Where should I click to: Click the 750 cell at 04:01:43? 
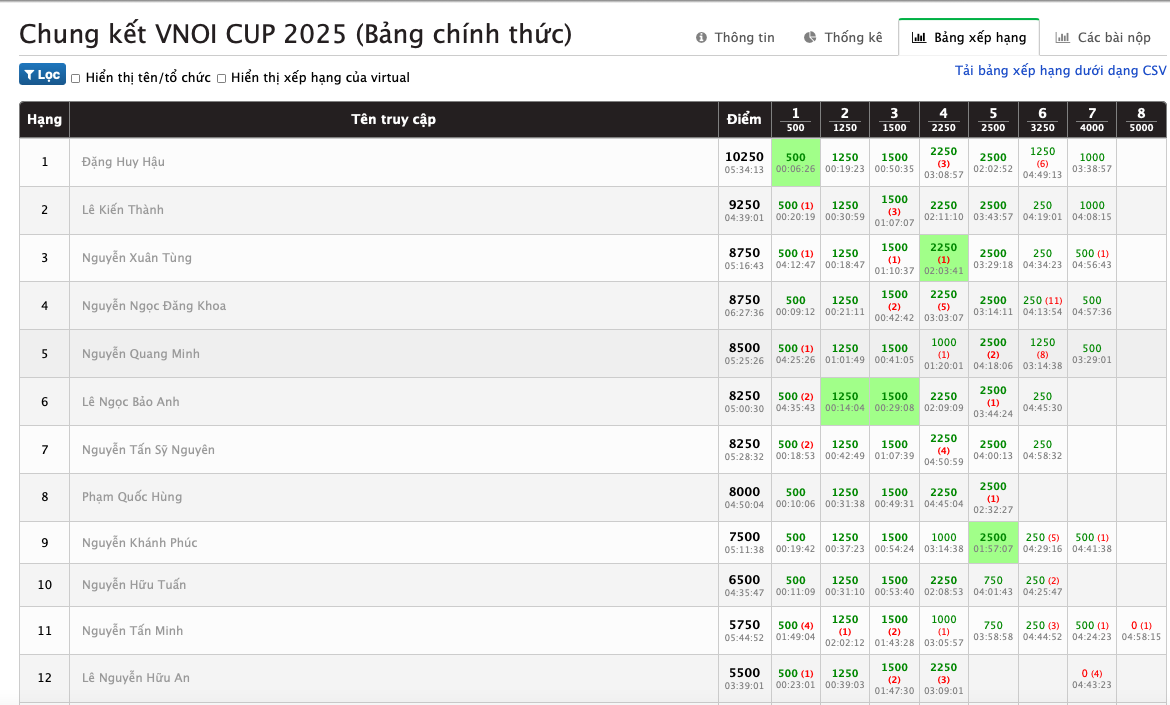(x=993, y=585)
